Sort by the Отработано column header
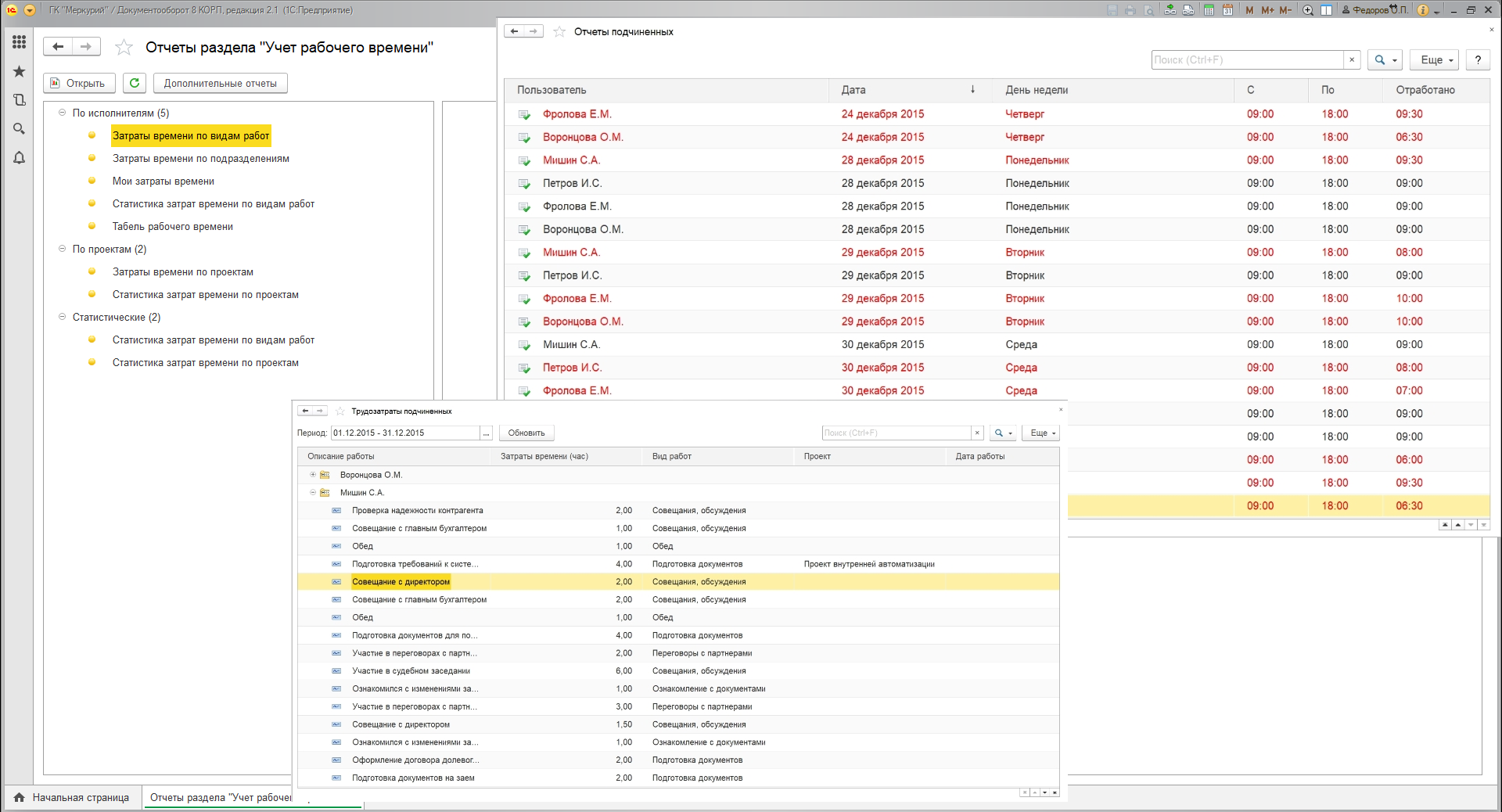Viewport: 1502px width, 812px height. pos(1435,90)
